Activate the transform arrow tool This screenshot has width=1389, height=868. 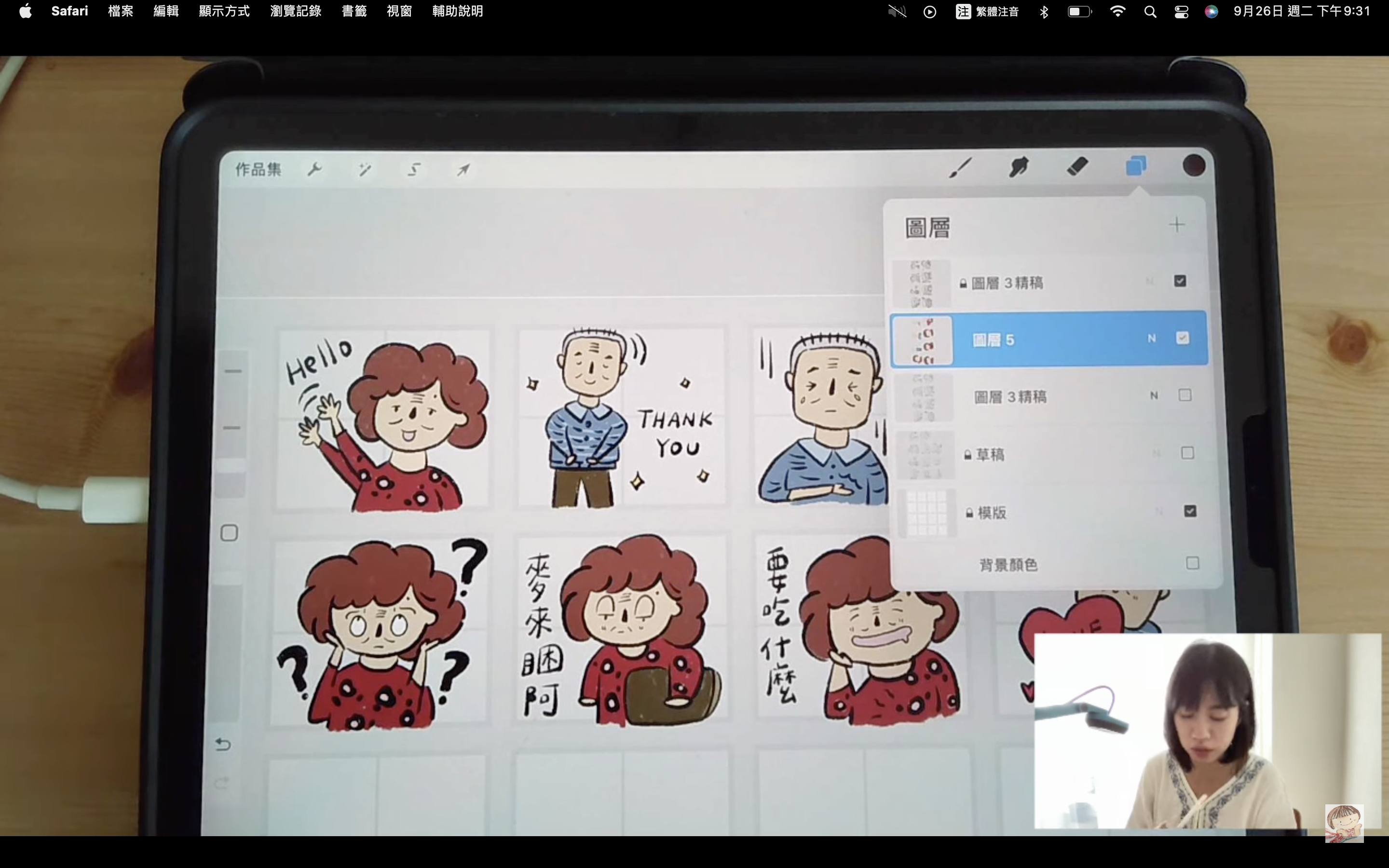tap(463, 169)
